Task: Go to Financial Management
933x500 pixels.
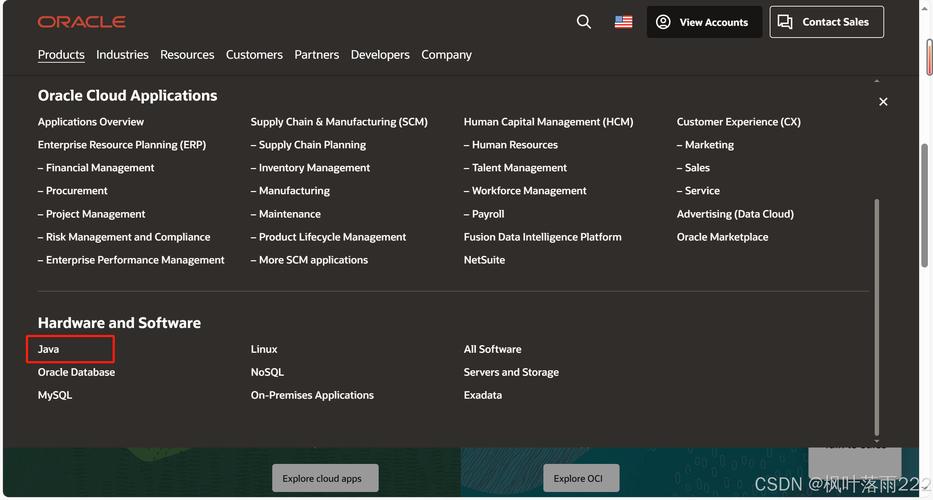Action: [x=96, y=168]
